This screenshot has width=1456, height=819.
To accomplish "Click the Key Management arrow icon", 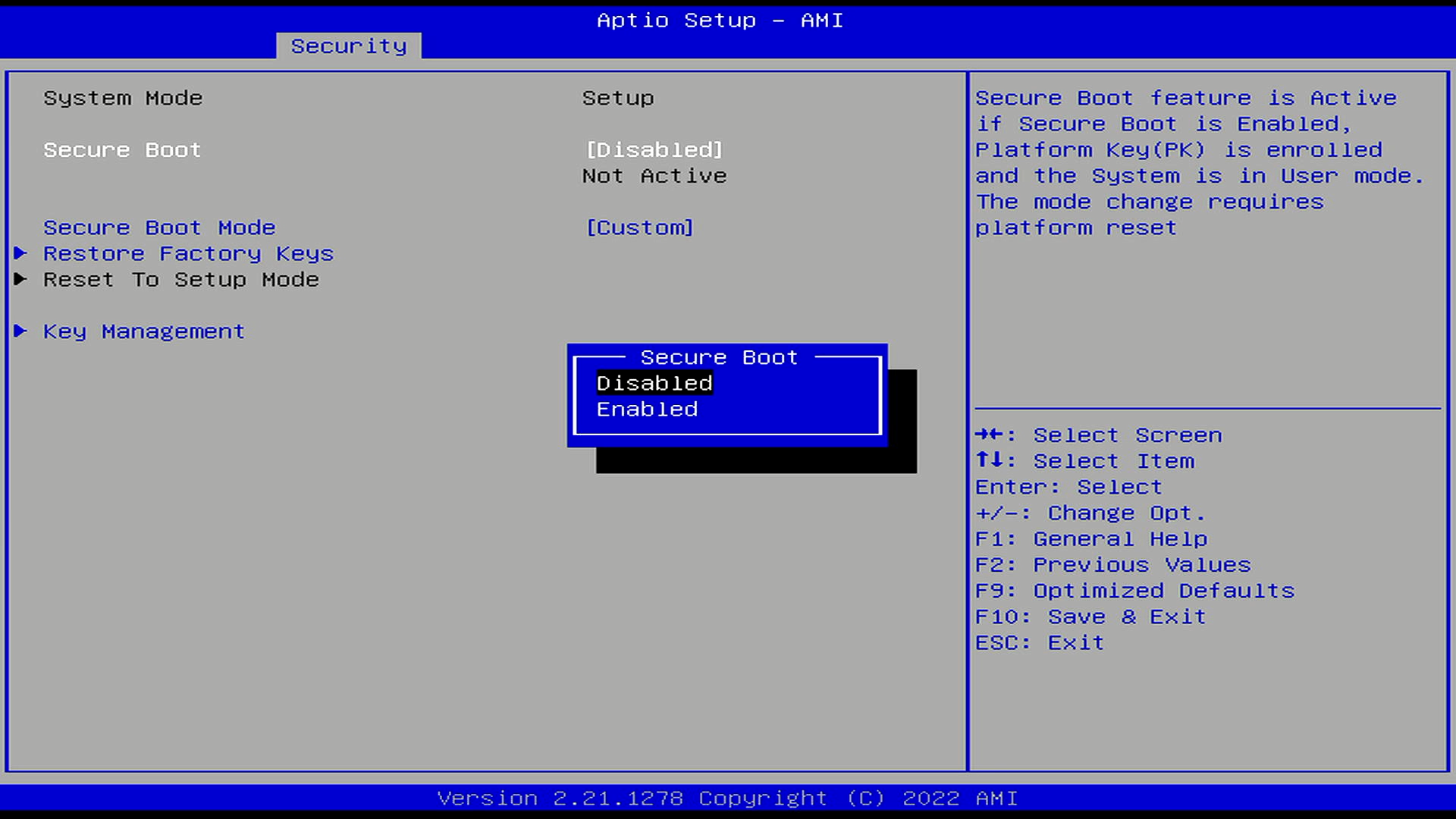I will click(20, 331).
